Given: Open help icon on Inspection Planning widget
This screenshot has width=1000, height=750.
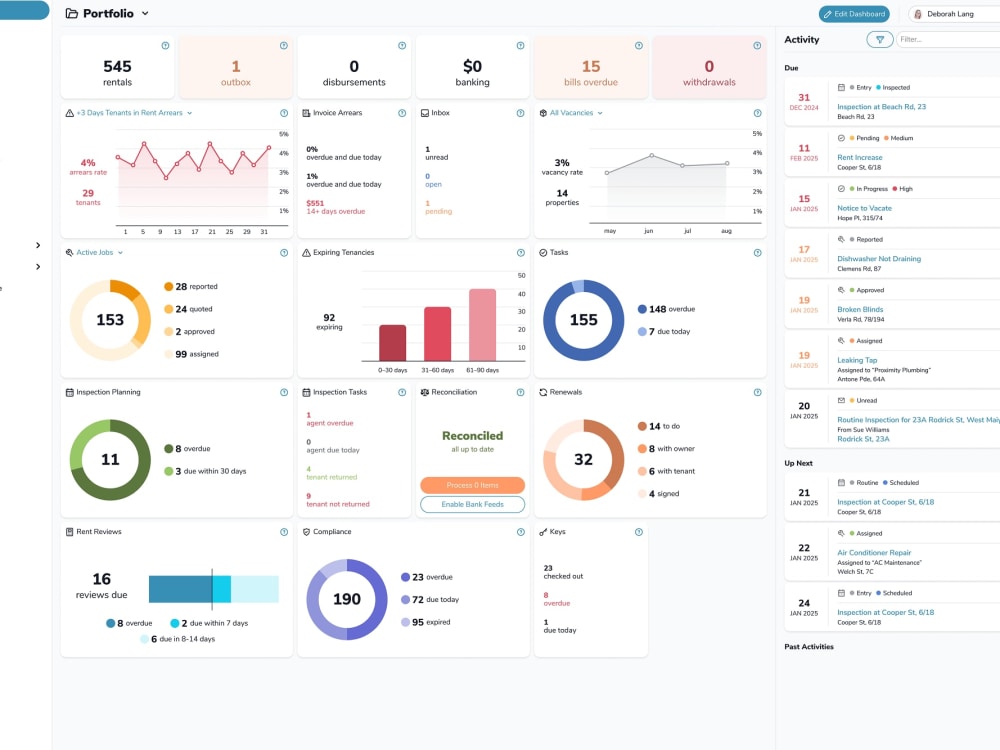Looking at the screenshot, I should point(284,392).
